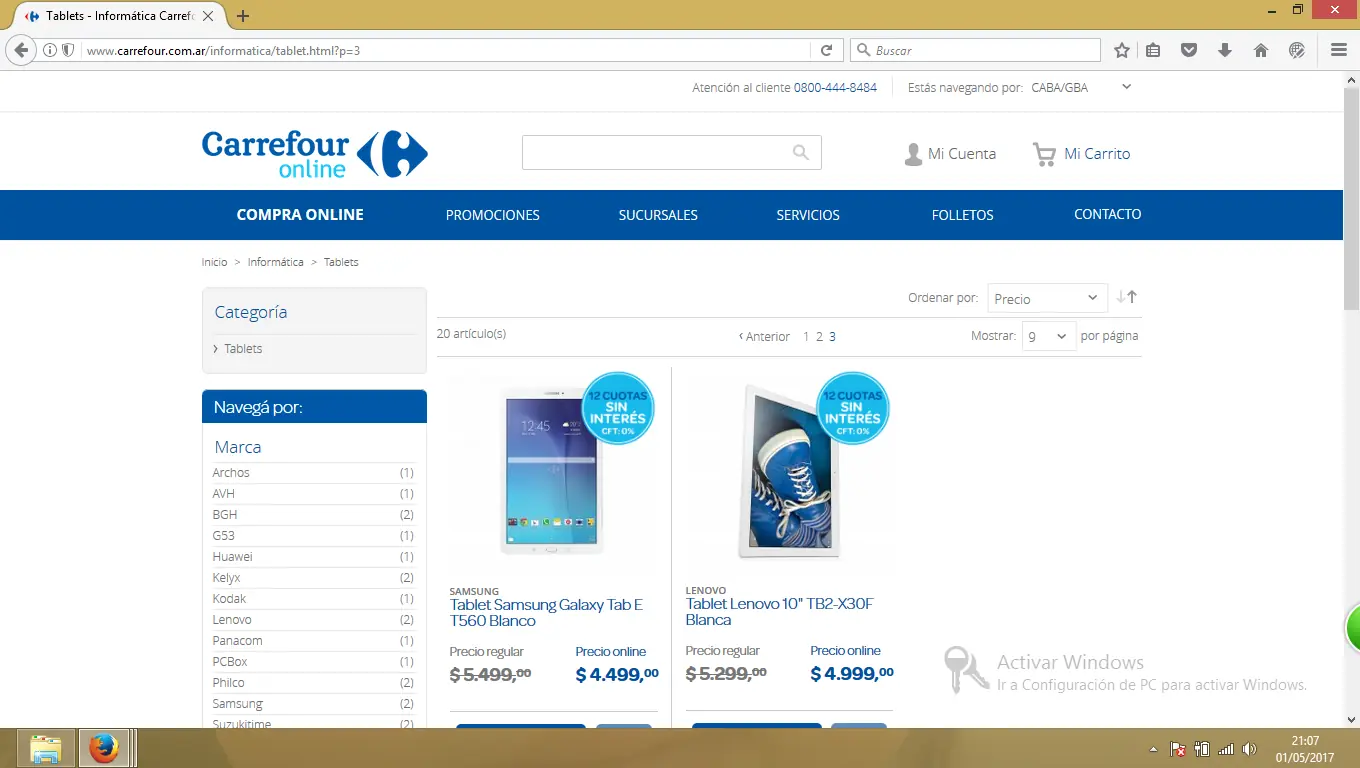The width and height of the screenshot is (1360, 768).
Task: Jump to results page 1
Action: click(x=806, y=337)
